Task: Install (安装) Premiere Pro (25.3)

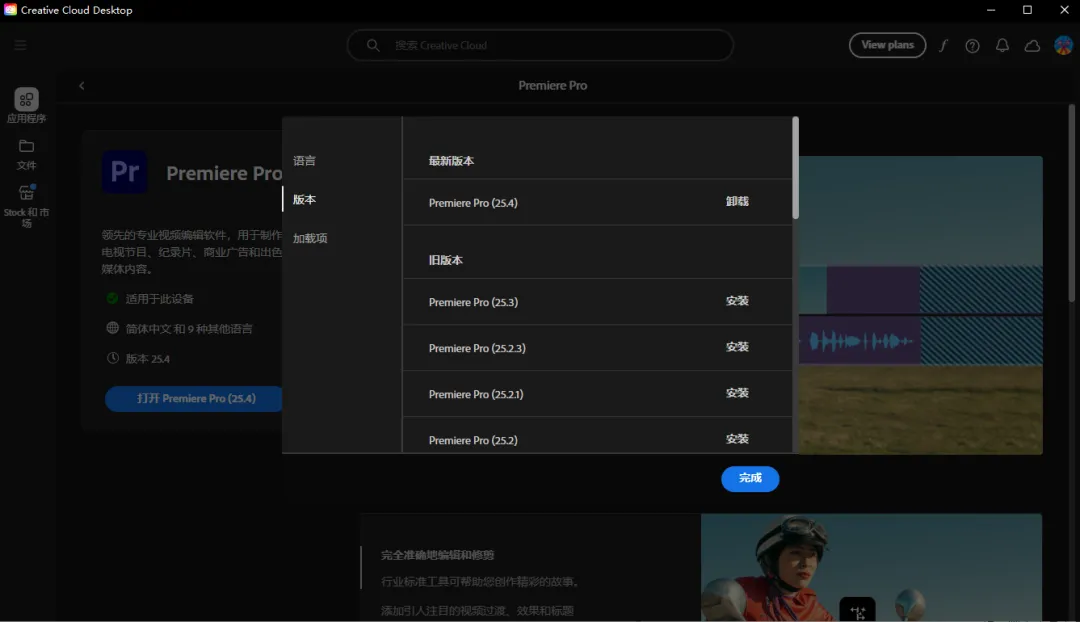Action: (x=737, y=301)
